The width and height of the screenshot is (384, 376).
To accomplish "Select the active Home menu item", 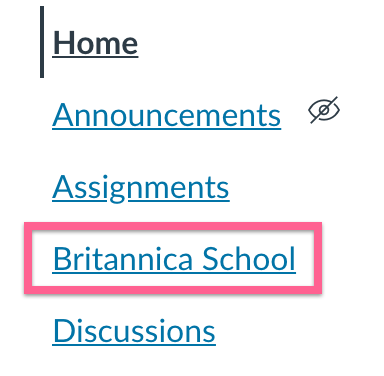I will [95, 43].
